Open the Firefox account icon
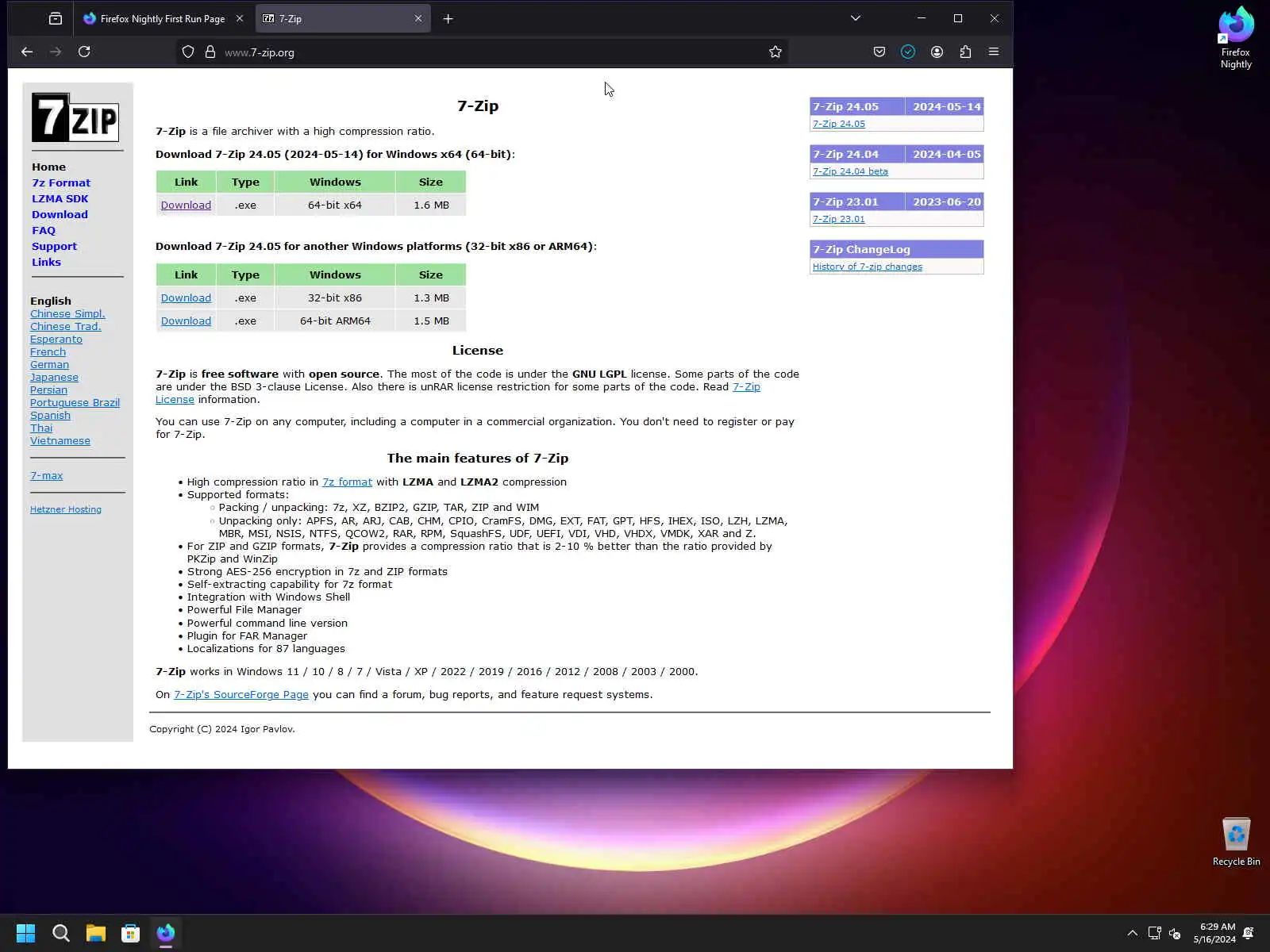The height and width of the screenshot is (952, 1270). pyautogui.click(x=937, y=52)
